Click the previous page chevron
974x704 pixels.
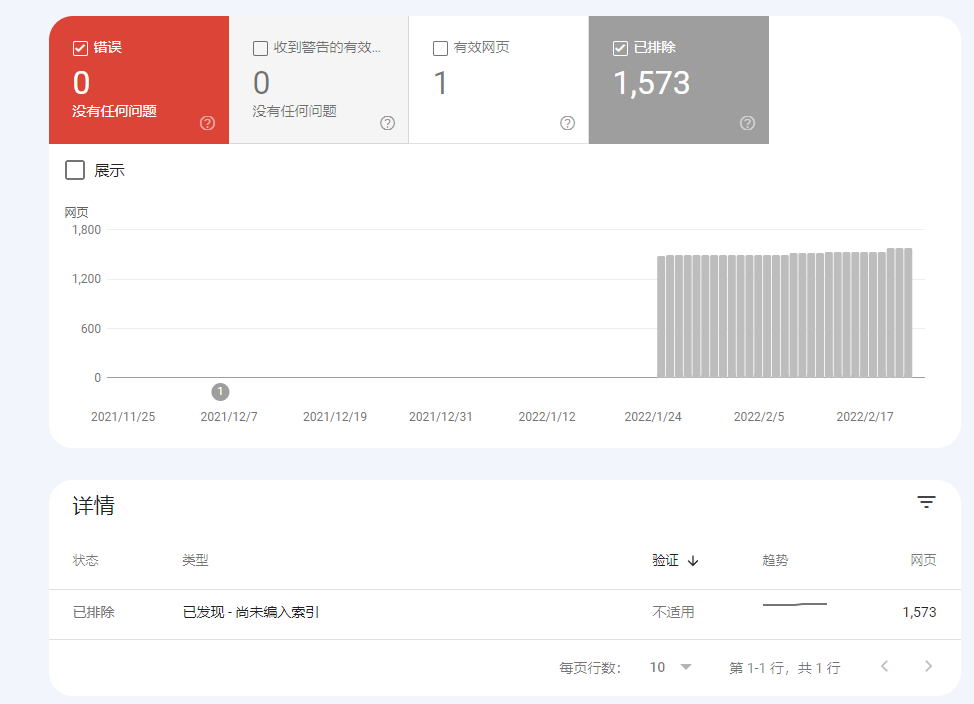point(884,666)
